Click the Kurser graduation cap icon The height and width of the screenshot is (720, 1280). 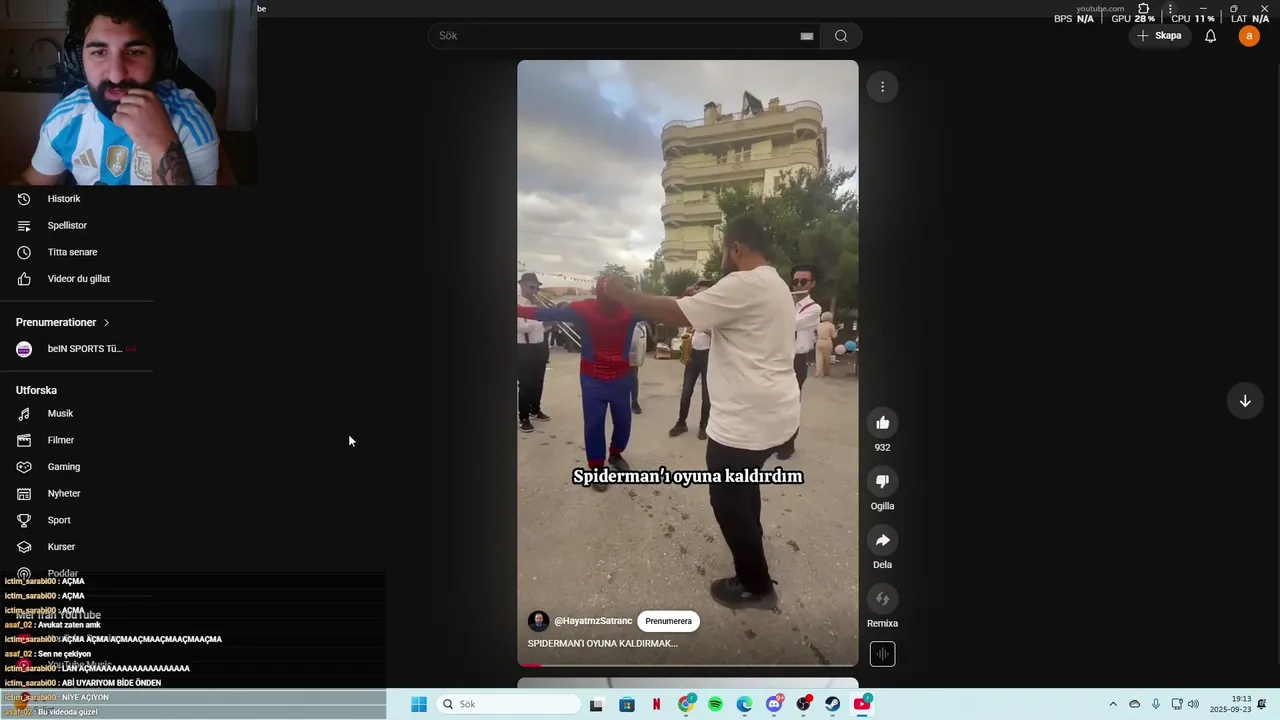[24, 547]
